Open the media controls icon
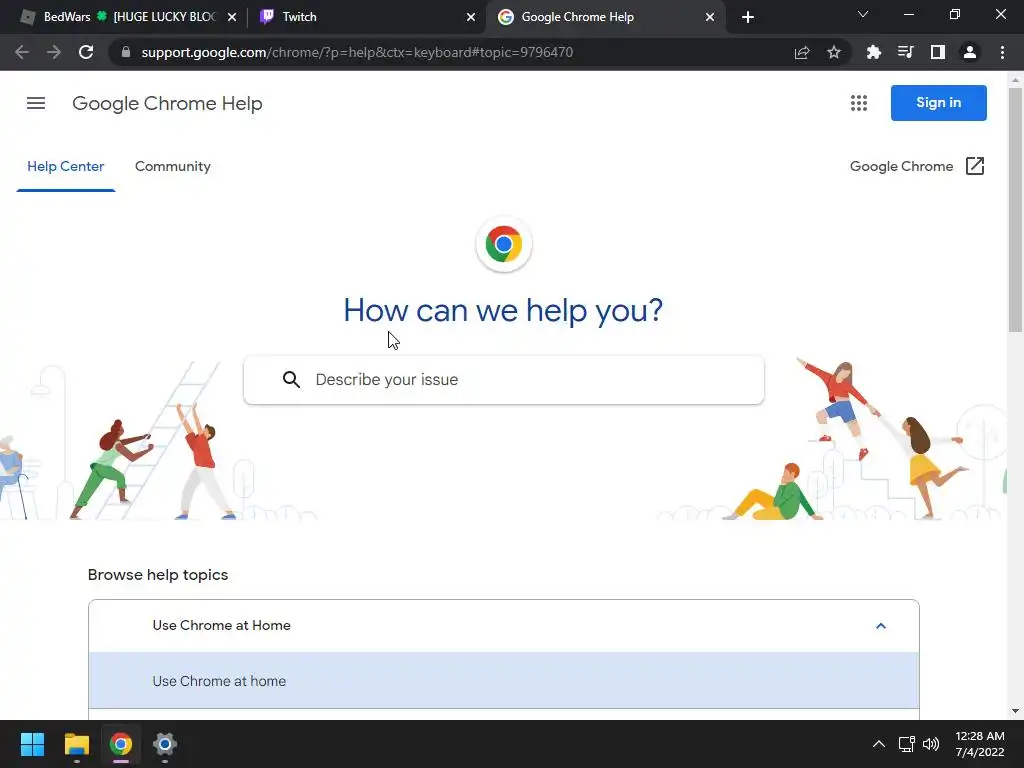This screenshot has height=768, width=1024. pos(905,52)
